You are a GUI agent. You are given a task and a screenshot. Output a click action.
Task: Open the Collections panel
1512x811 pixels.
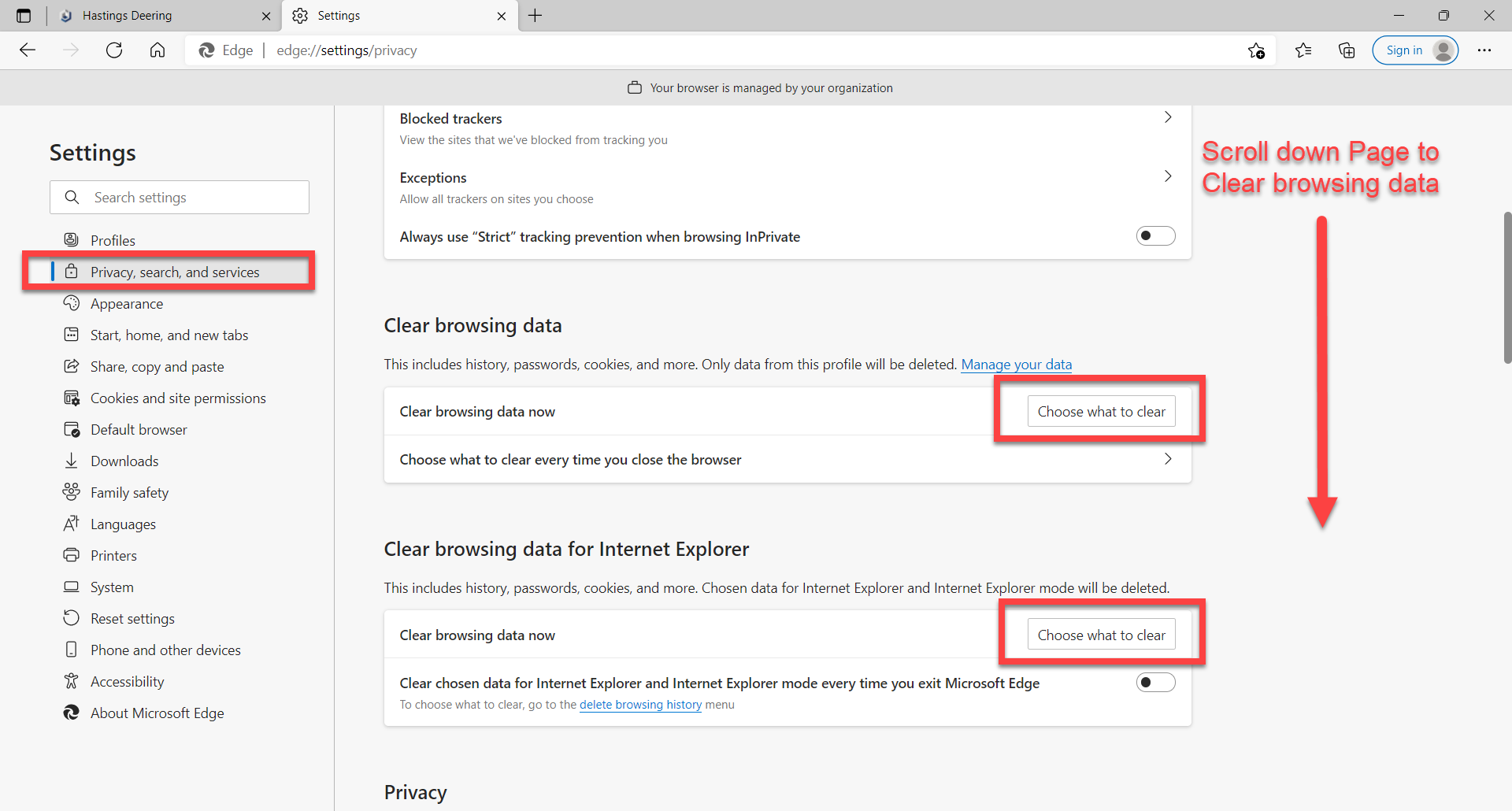coord(1346,50)
